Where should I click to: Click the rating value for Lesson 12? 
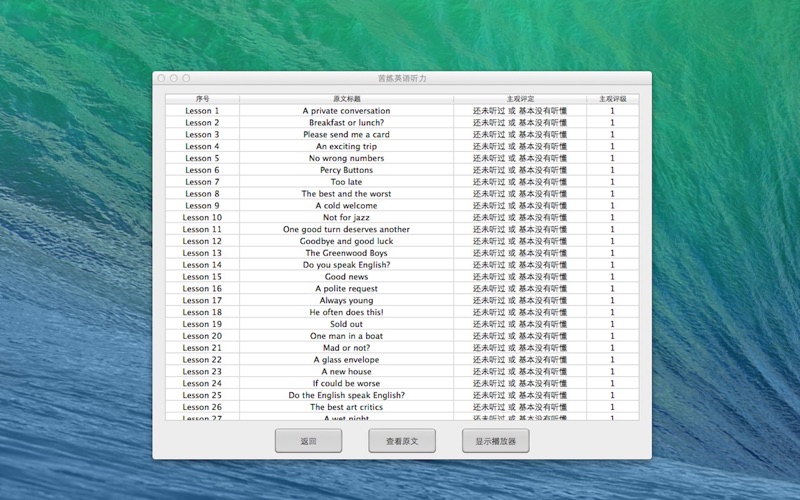tap(612, 241)
